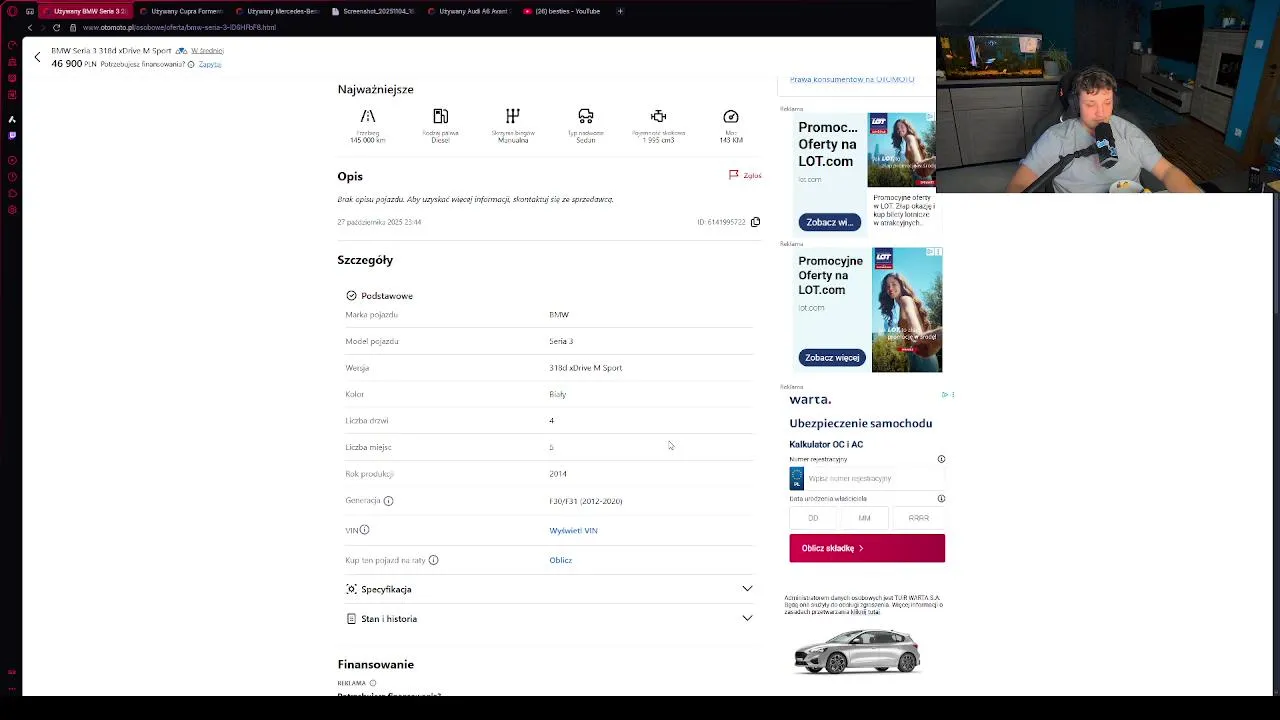
Task: Expand the Stan i historia section
Action: pyautogui.click(x=549, y=618)
